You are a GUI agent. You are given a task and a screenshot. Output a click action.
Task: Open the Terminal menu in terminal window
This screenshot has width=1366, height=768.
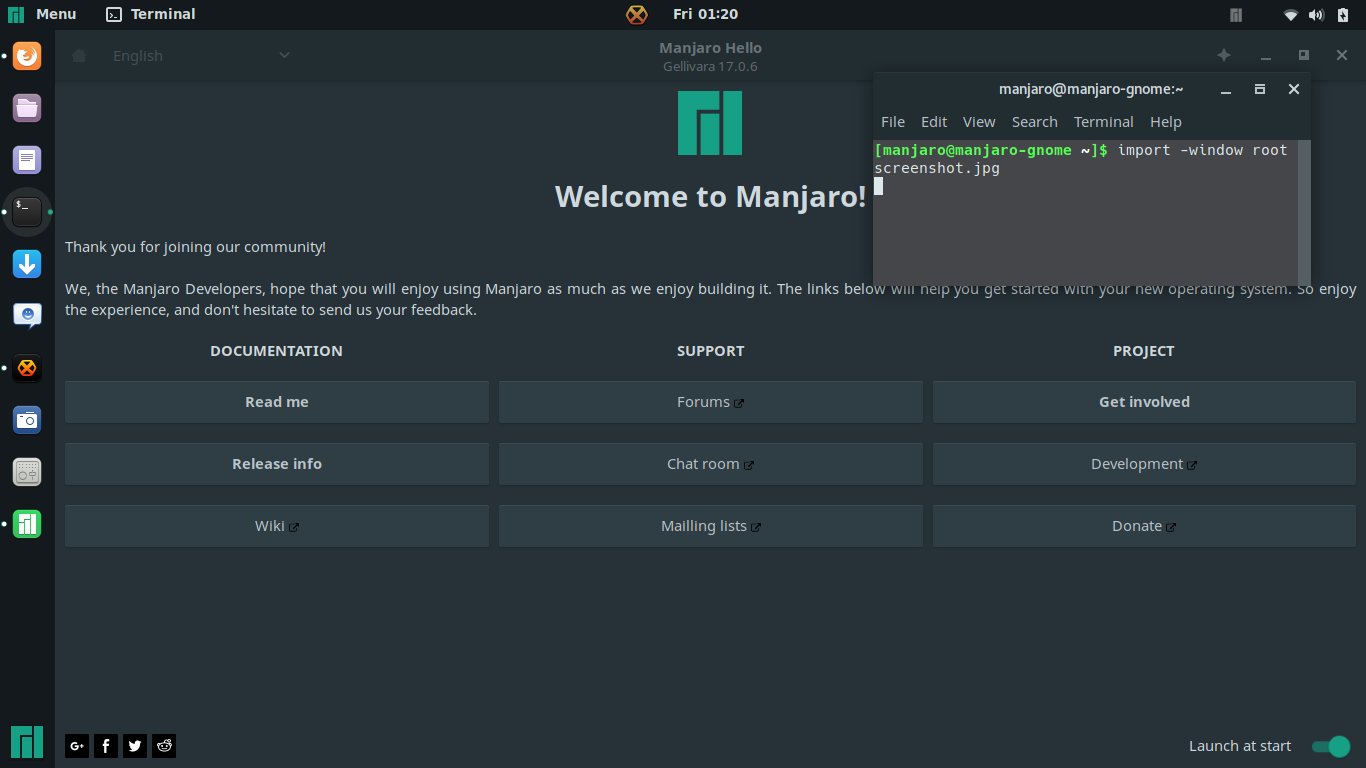1104,122
